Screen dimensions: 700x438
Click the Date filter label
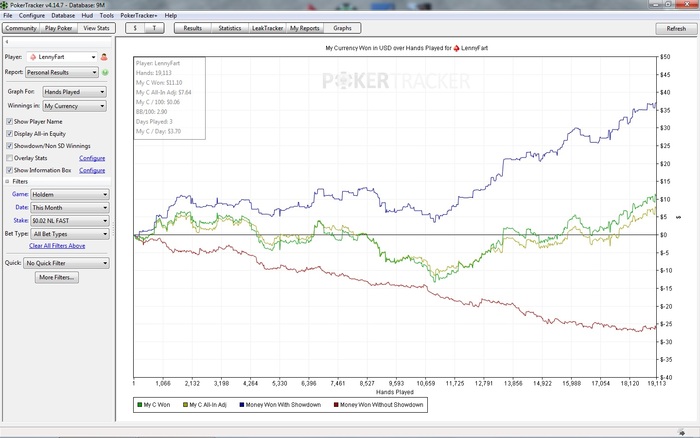pyautogui.click(x=22, y=207)
